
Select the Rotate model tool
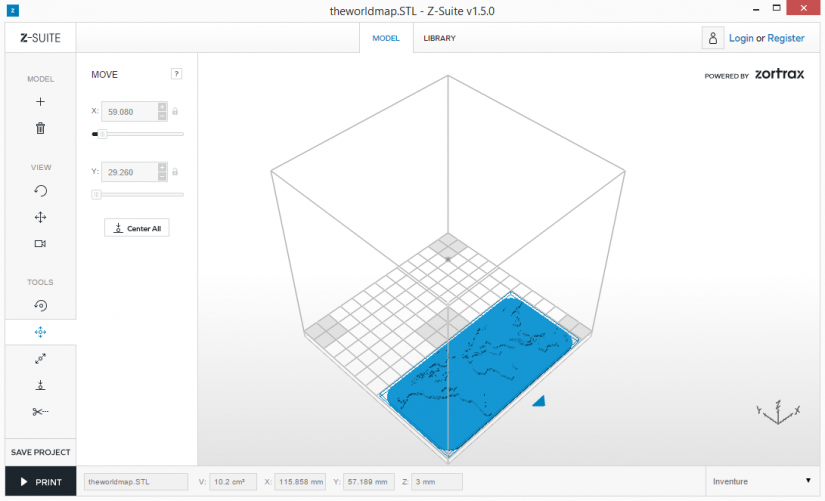pyautogui.click(x=41, y=305)
